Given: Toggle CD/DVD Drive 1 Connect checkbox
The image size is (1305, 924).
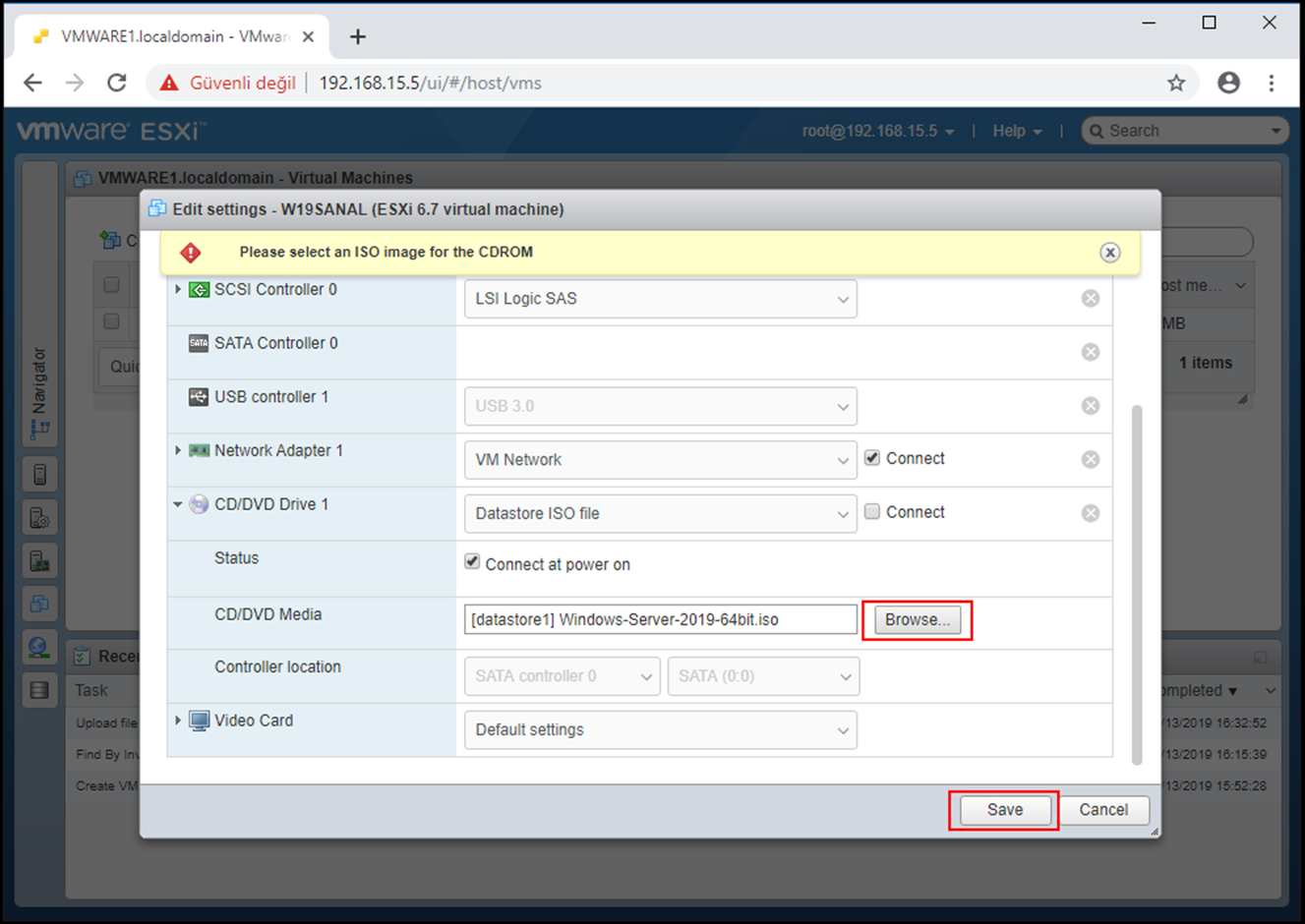Looking at the screenshot, I should (872, 511).
